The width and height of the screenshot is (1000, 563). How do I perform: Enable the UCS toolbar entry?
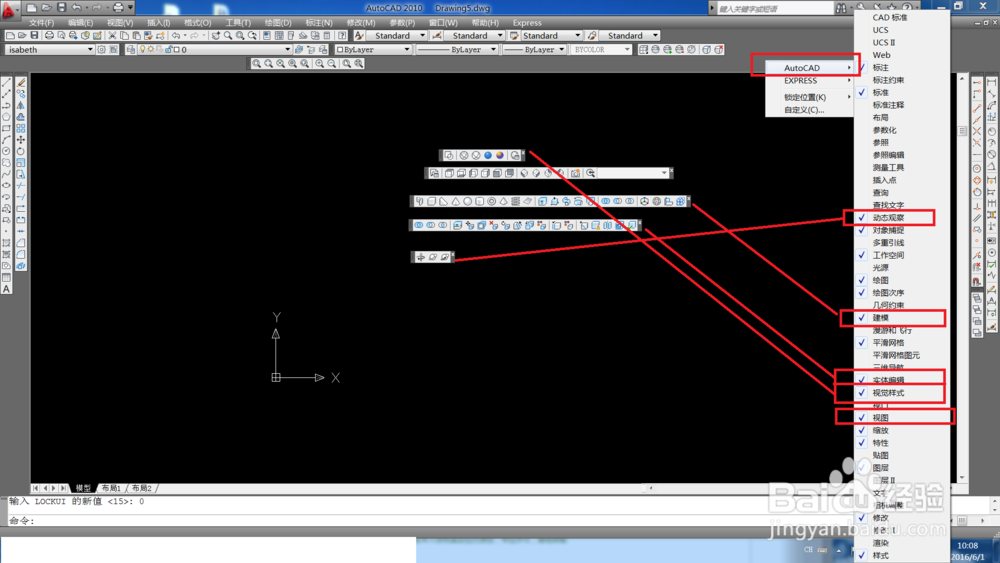[902, 30]
